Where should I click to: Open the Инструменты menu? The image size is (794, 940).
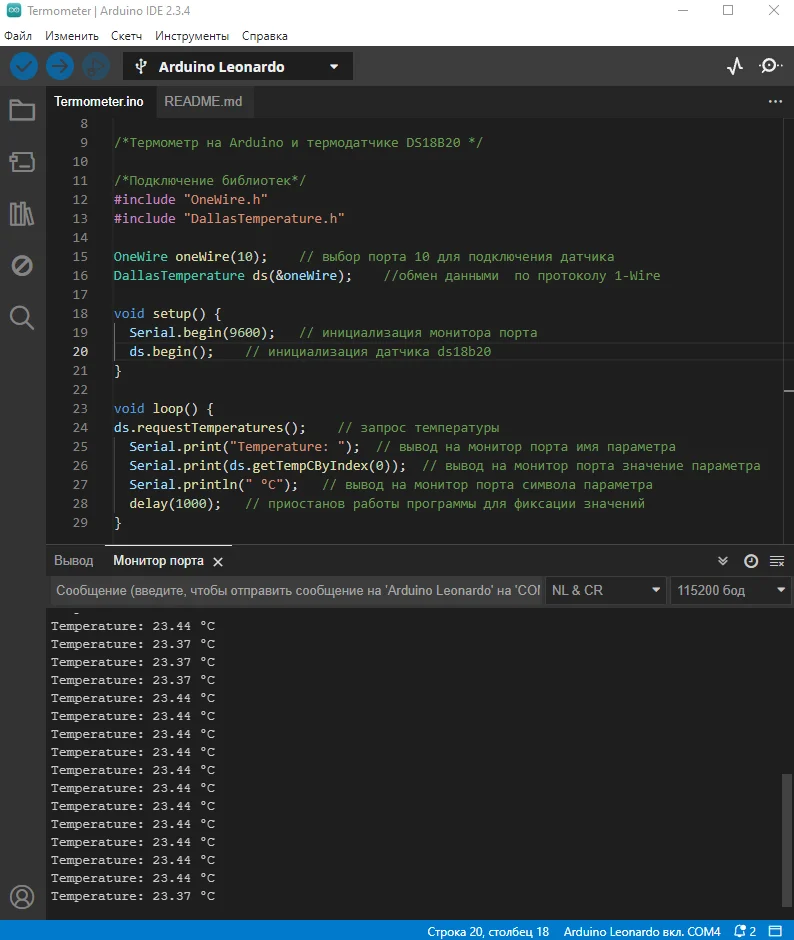pos(192,35)
